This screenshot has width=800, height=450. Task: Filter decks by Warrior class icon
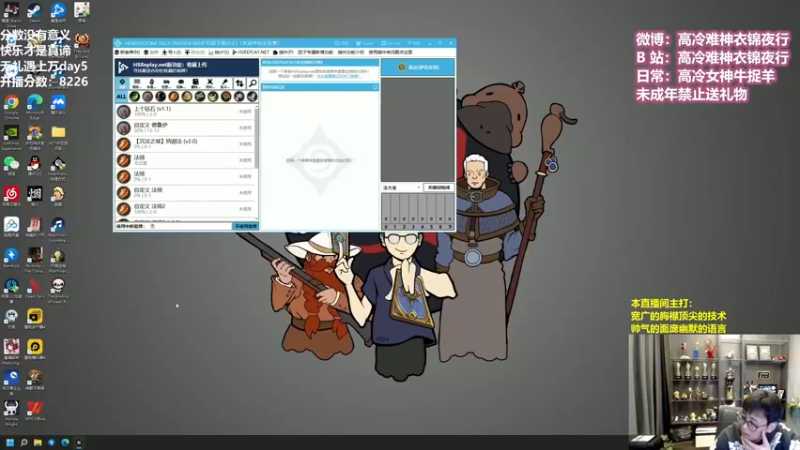pyautogui.click(x=252, y=96)
